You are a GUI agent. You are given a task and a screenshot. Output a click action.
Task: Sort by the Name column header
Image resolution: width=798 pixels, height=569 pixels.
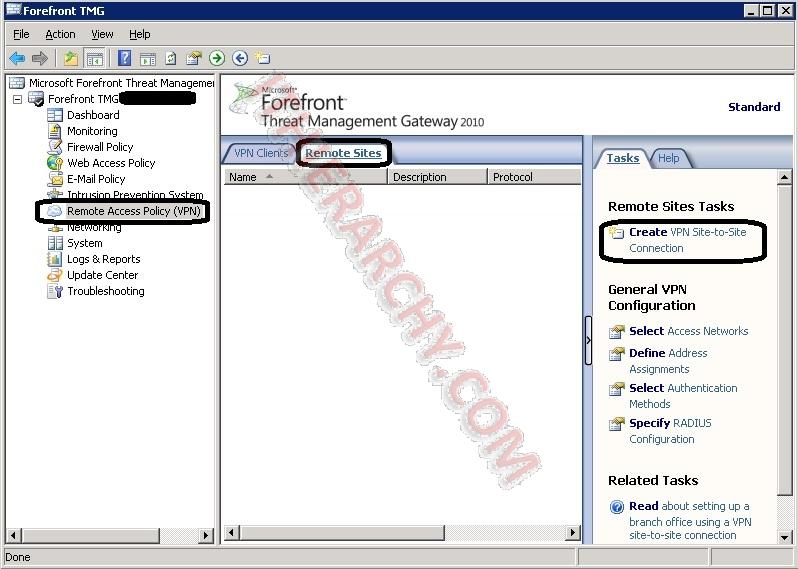coord(305,177)
